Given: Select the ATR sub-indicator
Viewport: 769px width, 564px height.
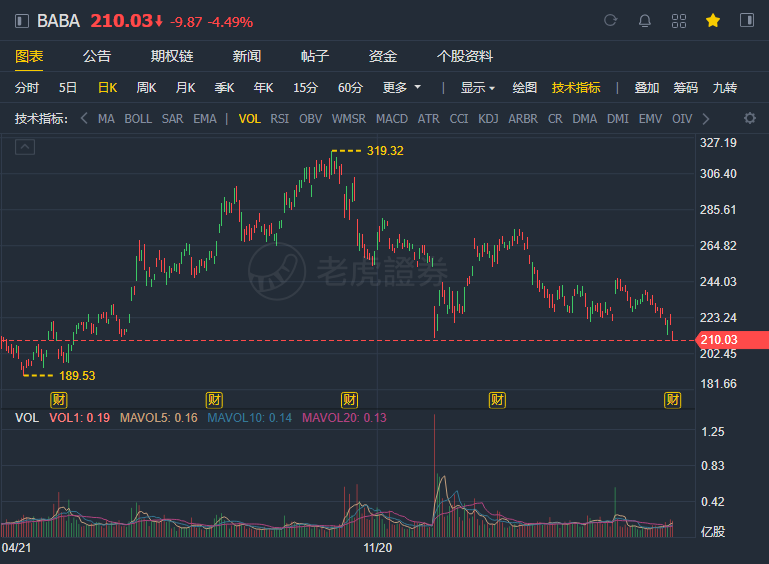Looking at the screenshot, I should pyautogui.click(x=429, y=119).
